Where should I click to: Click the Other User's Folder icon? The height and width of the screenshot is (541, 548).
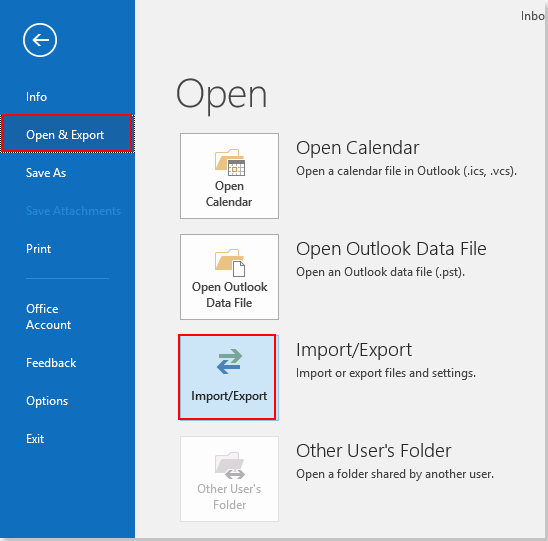(x=230, y=466)
